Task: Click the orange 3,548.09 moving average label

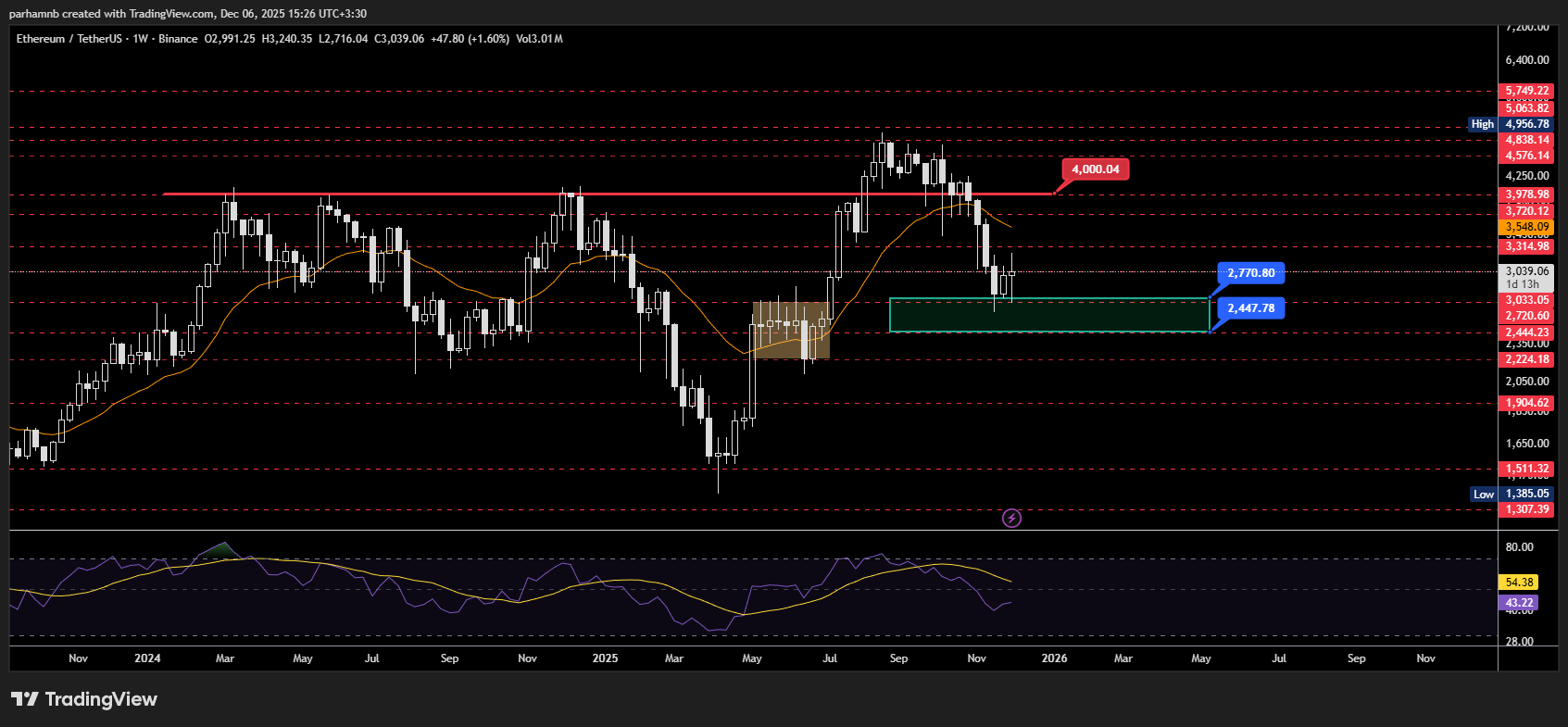Action: pyautogui.click(x=1526, y=227)
